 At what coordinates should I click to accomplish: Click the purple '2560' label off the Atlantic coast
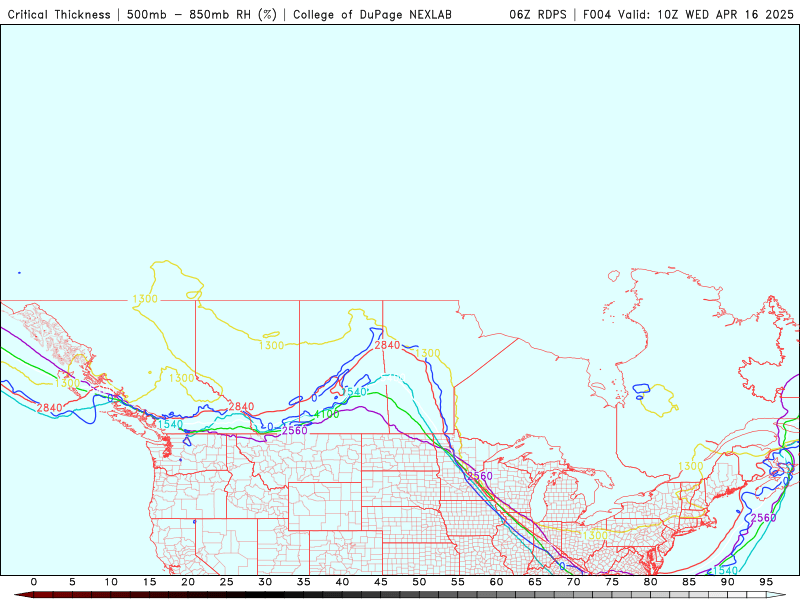click(763, 518)
